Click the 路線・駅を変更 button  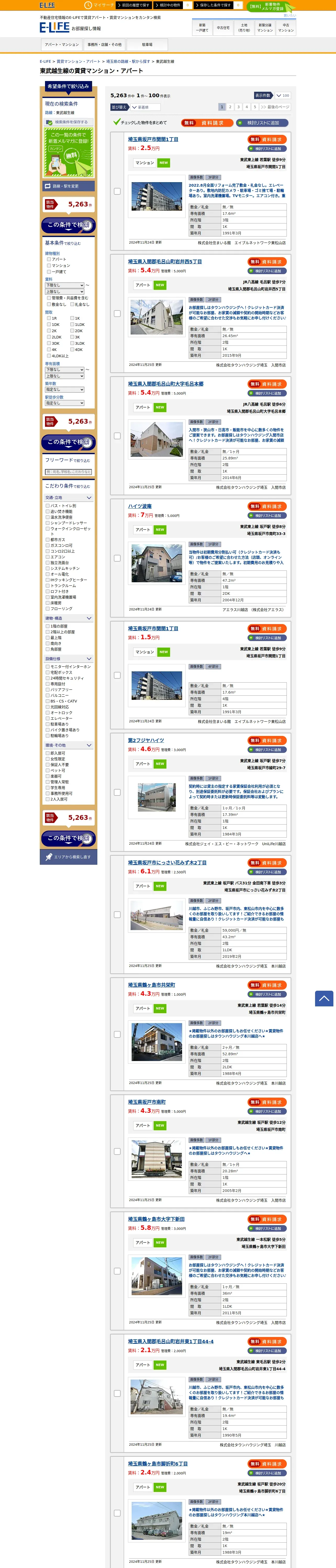tap(68, 186)
